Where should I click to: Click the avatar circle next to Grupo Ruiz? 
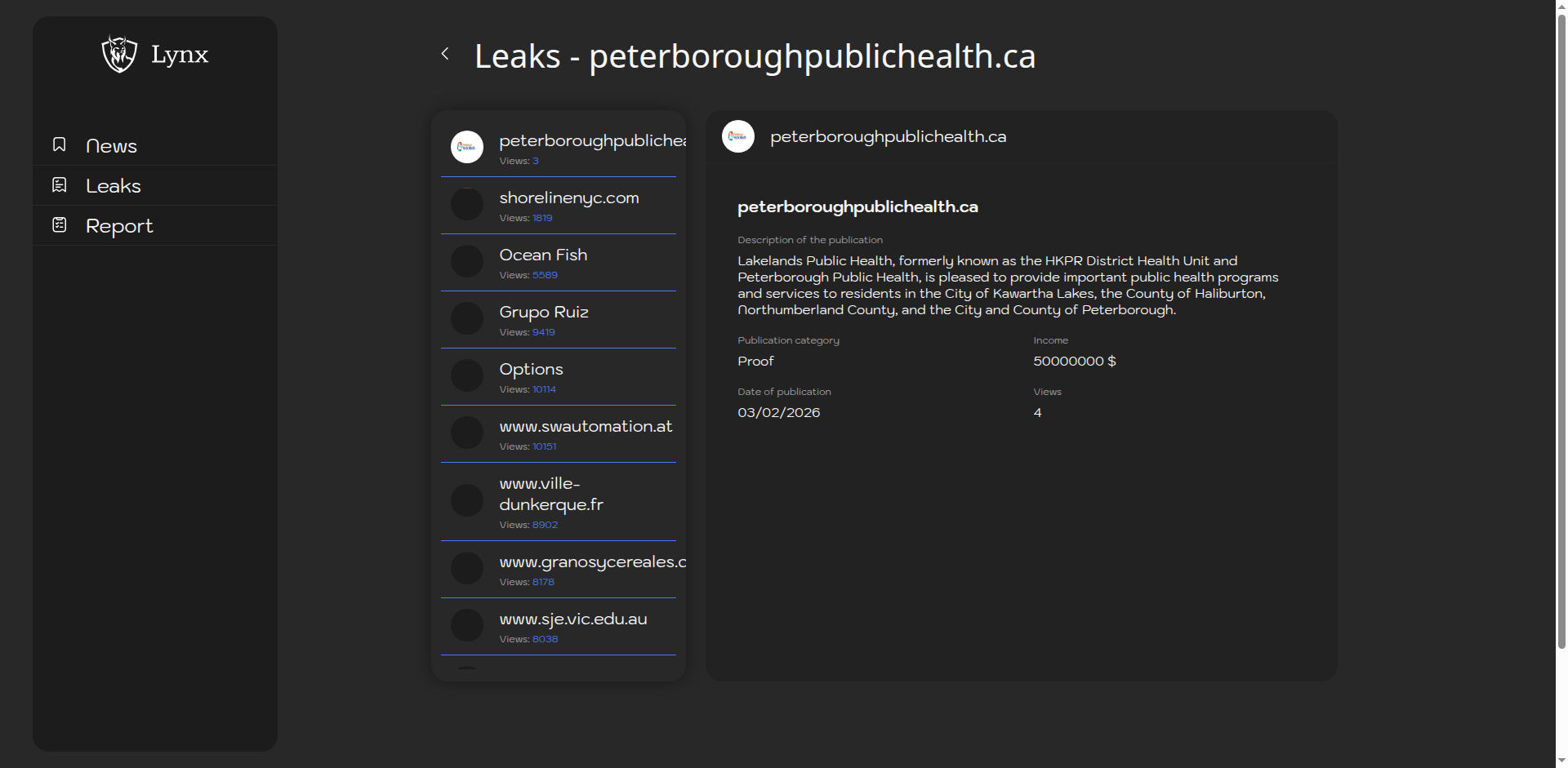pos(467,318)
